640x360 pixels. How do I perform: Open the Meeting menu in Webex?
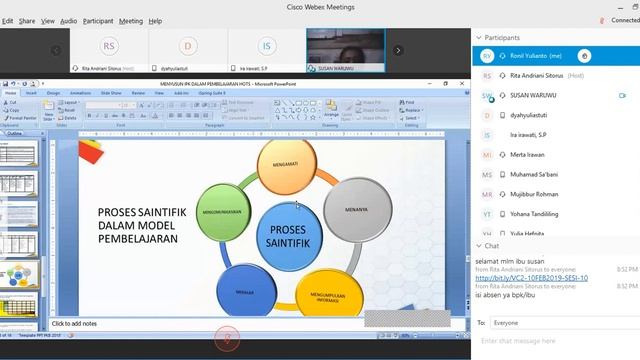pos(131,21)
